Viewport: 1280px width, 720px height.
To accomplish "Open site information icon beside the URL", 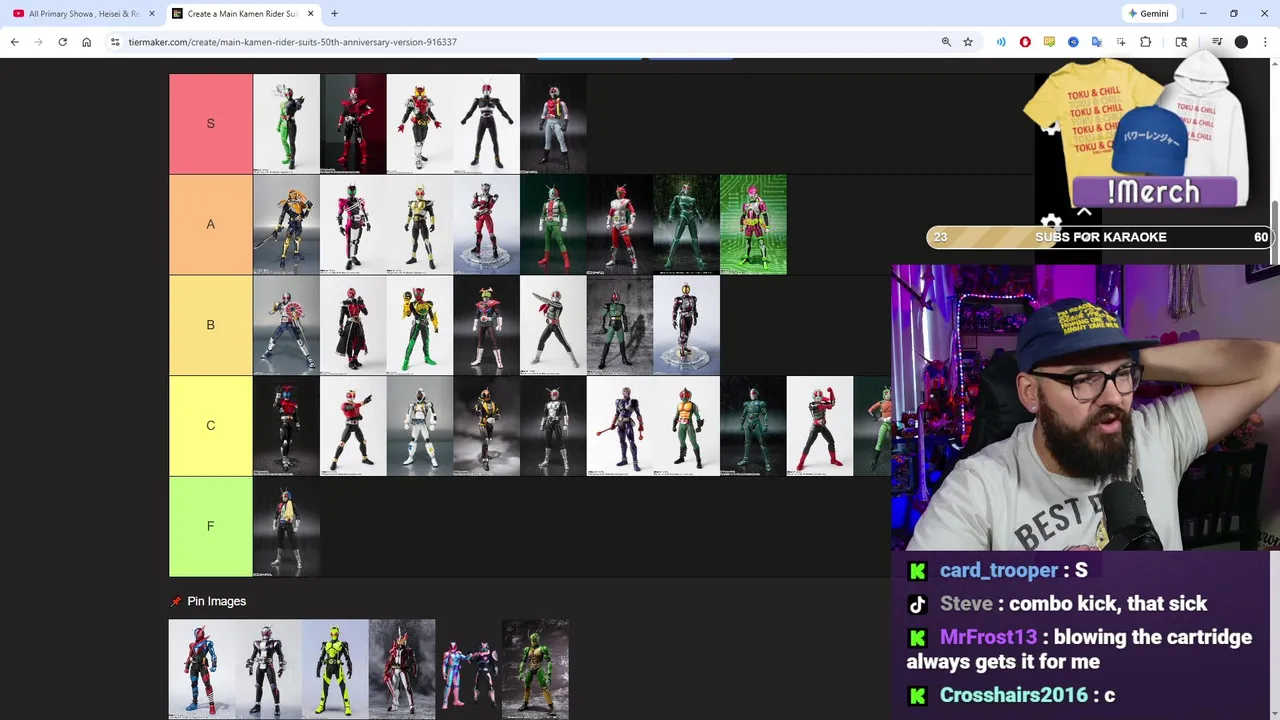I will pos(115,42).
